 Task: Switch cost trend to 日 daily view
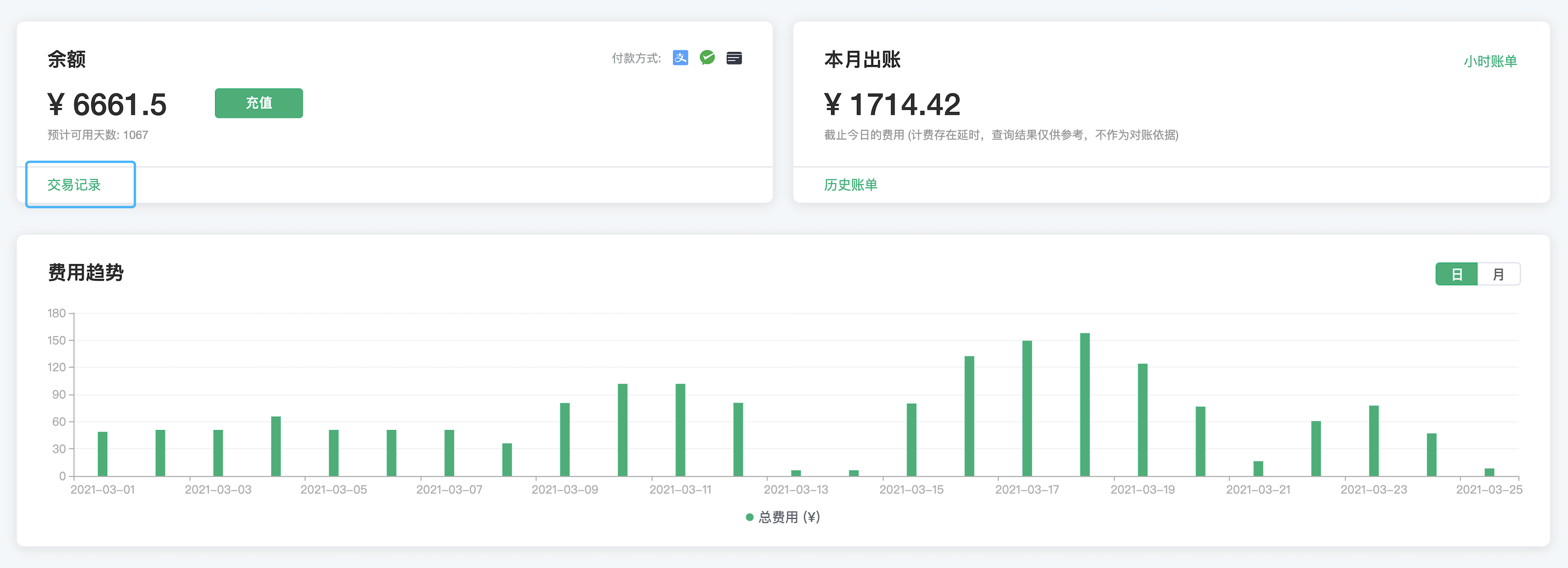pos(1456,274)
